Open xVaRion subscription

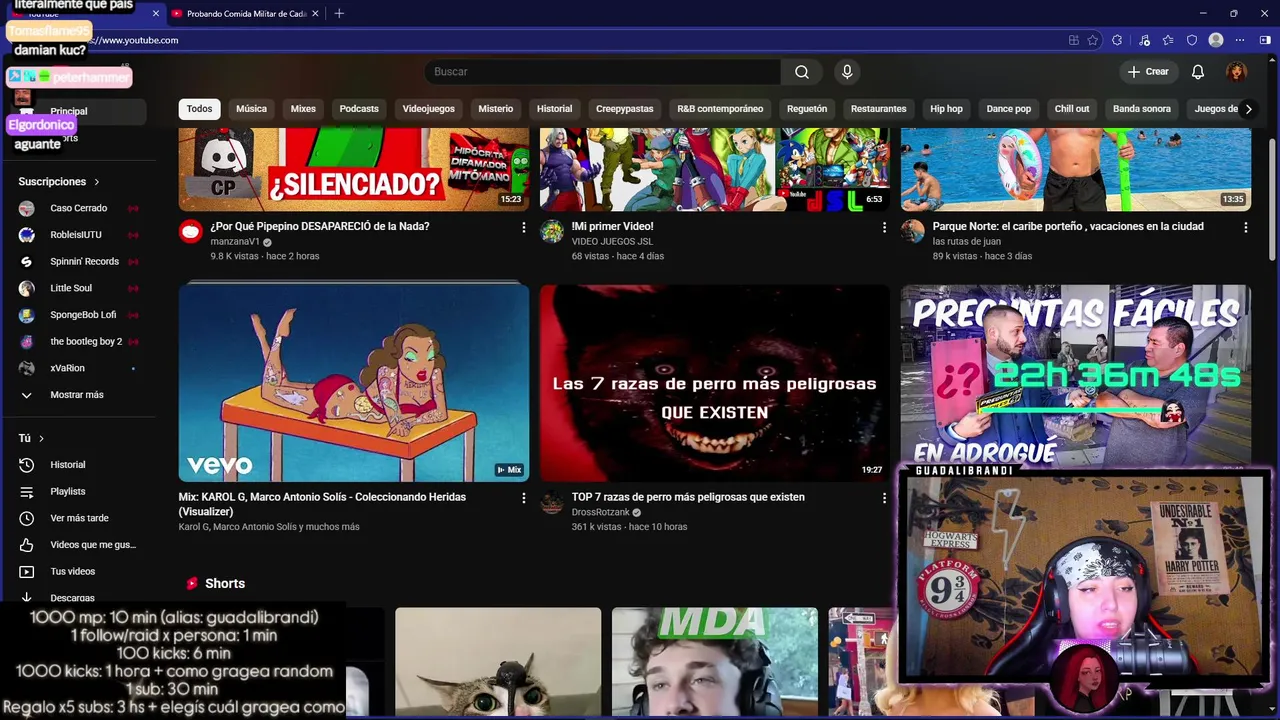pyautogui.click(x=80, y=368)
